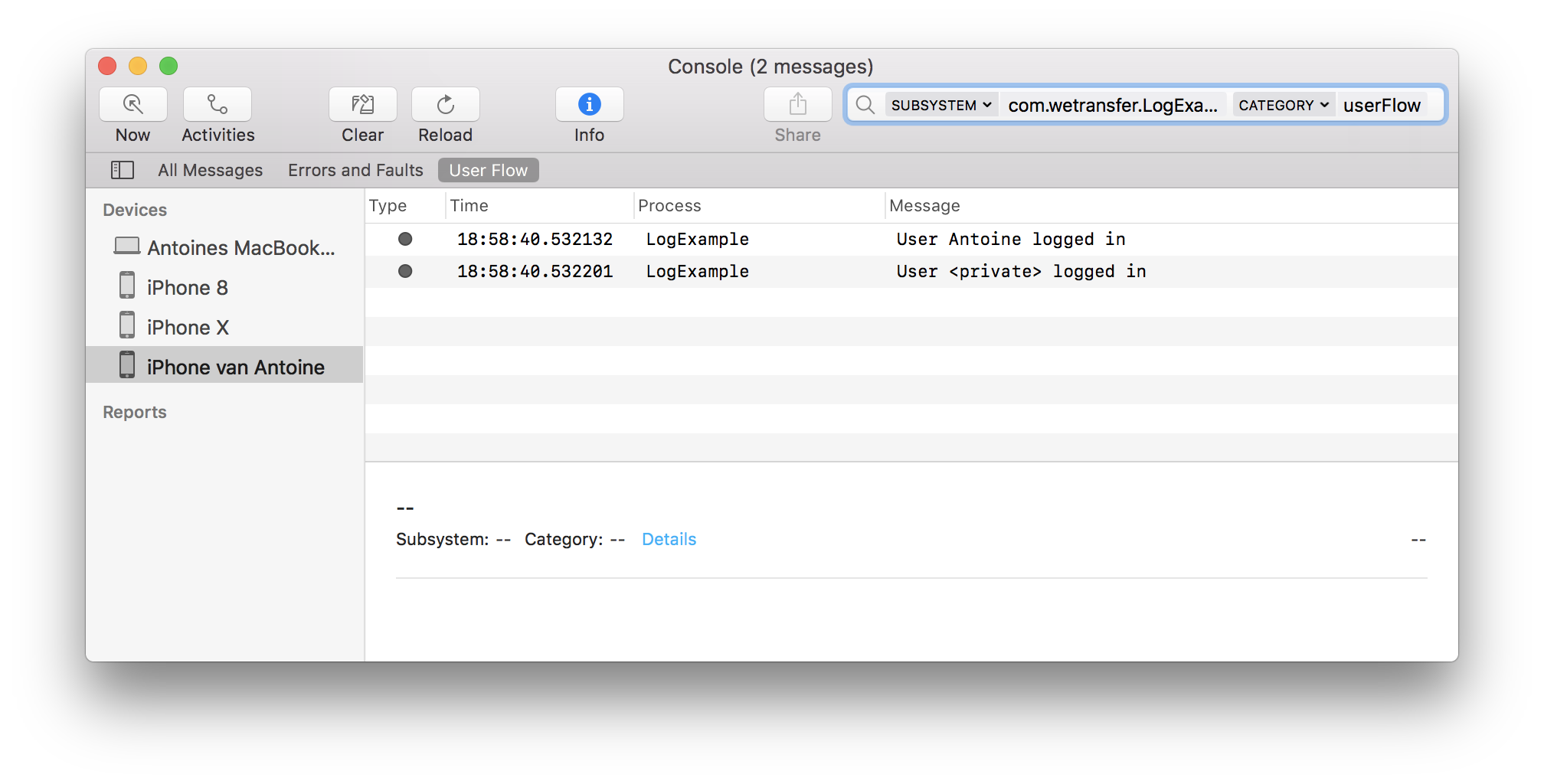Click the Now streaming icon
This screenshot has width=1544, height=784.
click(x=132, y=104)
